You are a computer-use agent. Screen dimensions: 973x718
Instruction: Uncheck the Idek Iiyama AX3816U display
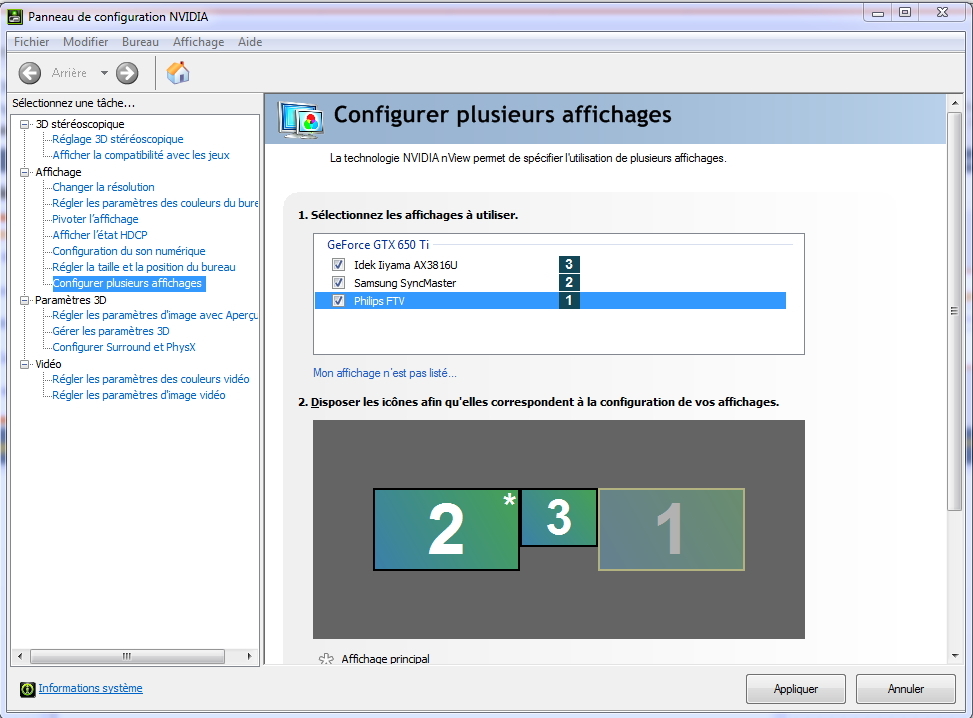coord(338,264)
